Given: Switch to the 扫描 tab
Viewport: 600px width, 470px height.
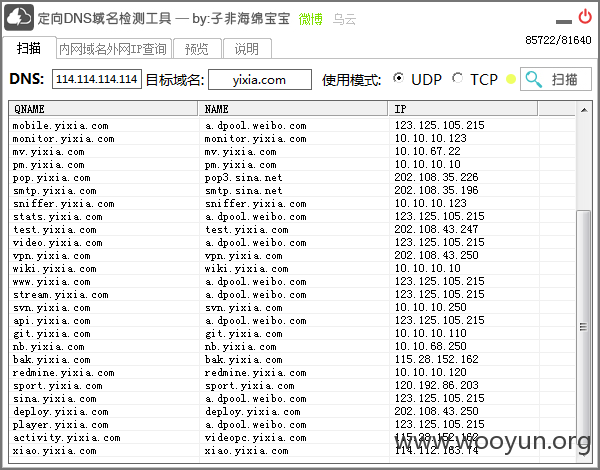Looking at the screenshot, I should pos(29,48).
